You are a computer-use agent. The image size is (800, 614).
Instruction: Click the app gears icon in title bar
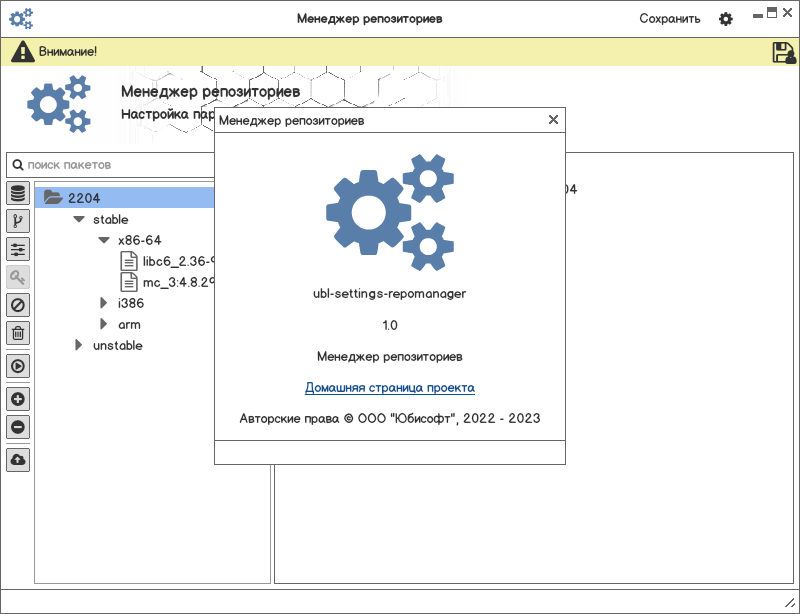pos(21,19)
